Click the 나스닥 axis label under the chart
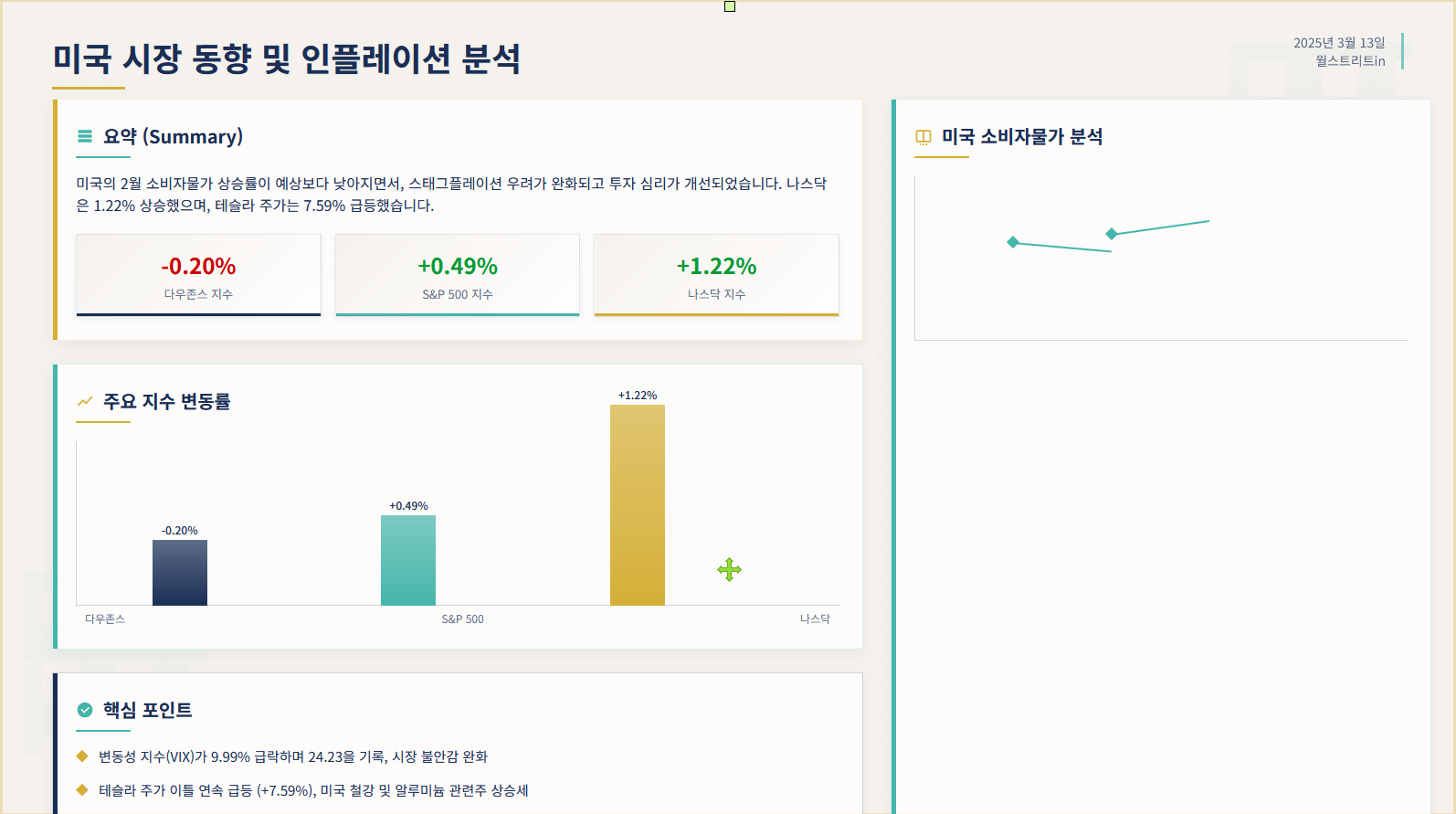1456x814 pixels. (x=815, y=618)
